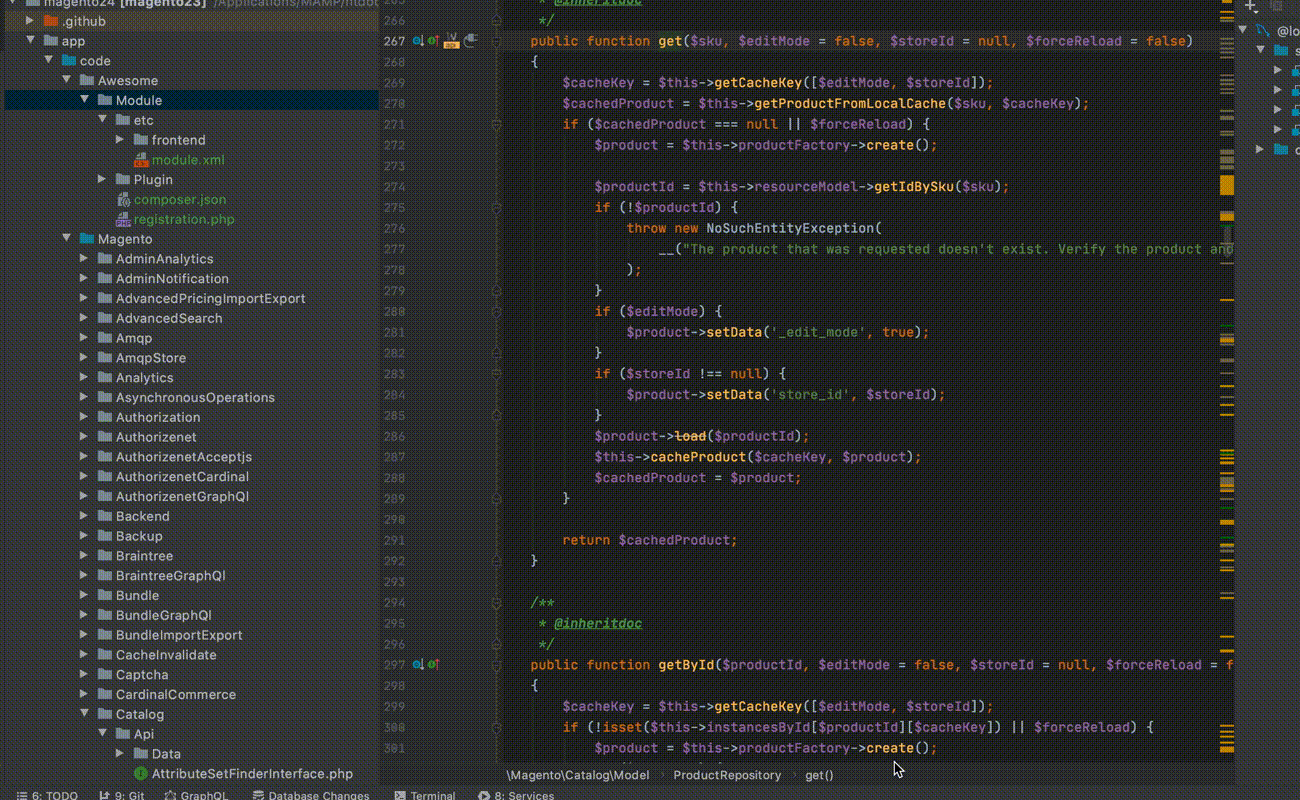Expand the frontend folder

click(120, 140)
